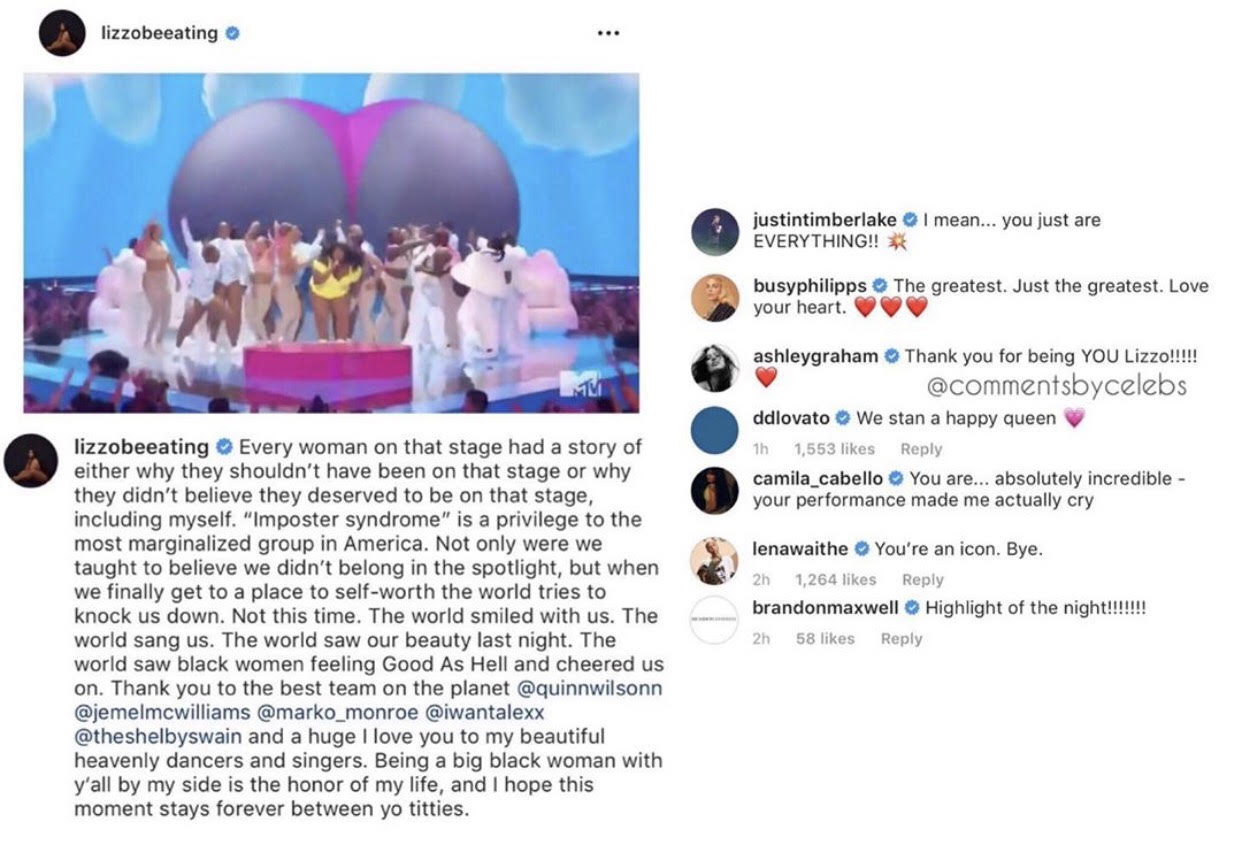The width and height of the screenshot is (1242, 848).
Task: Click verified badge next to header username
Action: tap(232, 33)
